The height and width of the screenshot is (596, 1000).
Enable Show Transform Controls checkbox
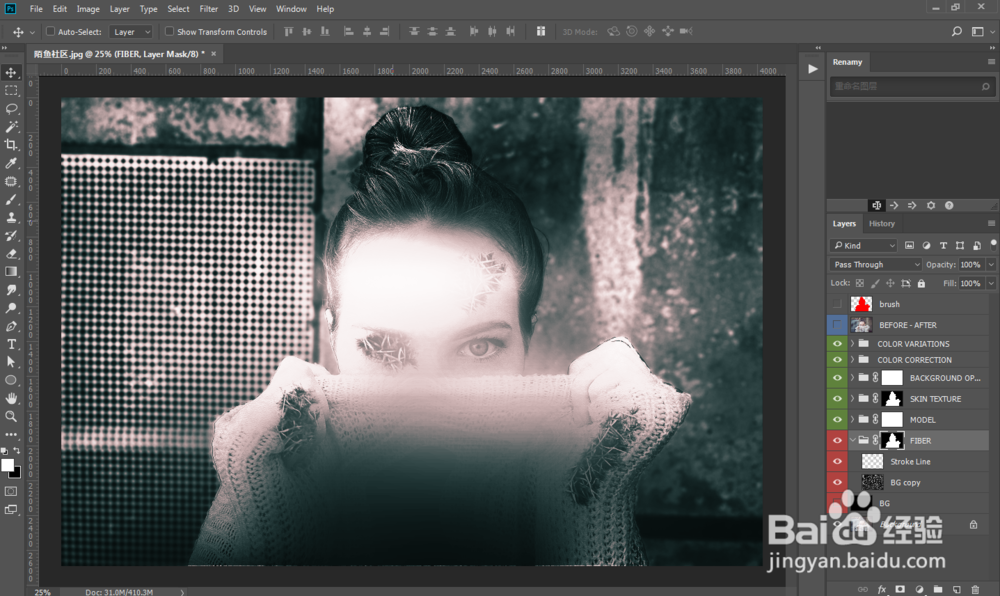[169, 31]
